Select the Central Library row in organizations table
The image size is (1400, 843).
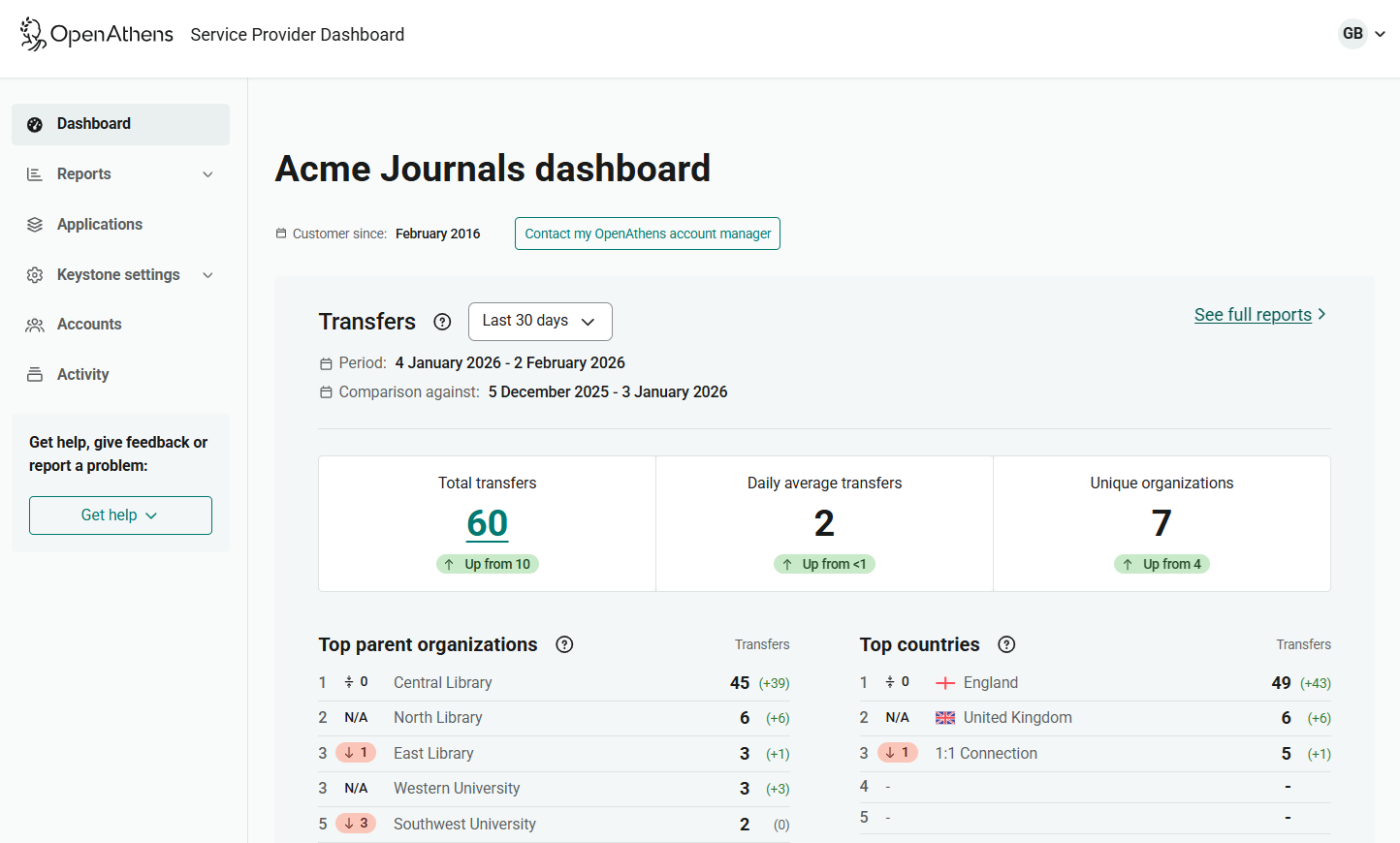443,682
